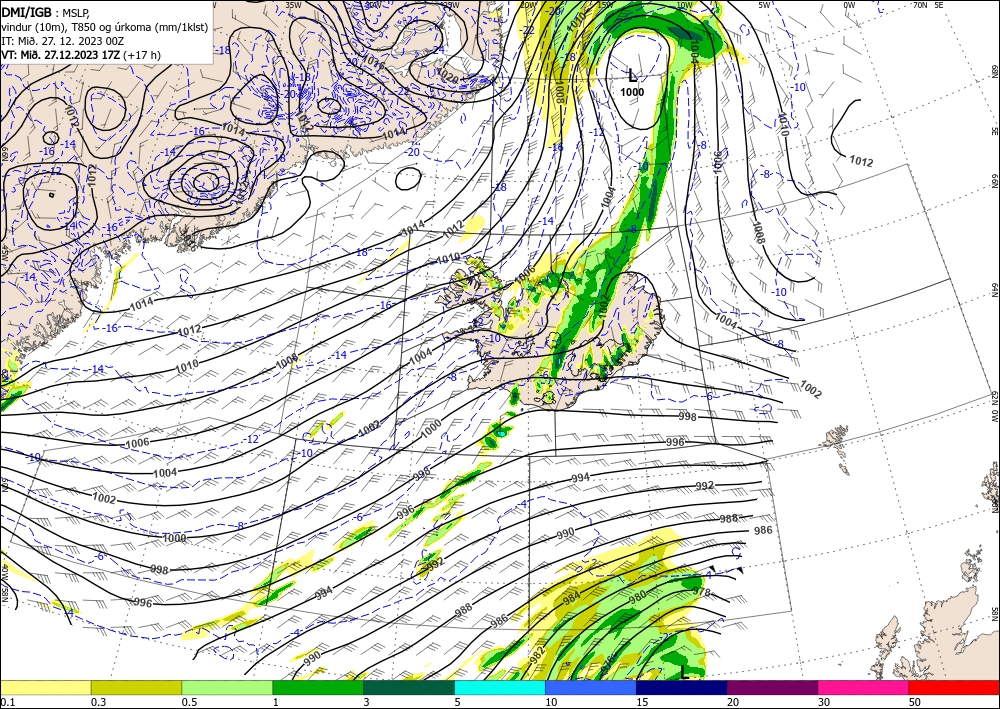Click the '35W' longitude label
Image resolution: width=1000 pixels, height=709 pixels.
[293, 4]
